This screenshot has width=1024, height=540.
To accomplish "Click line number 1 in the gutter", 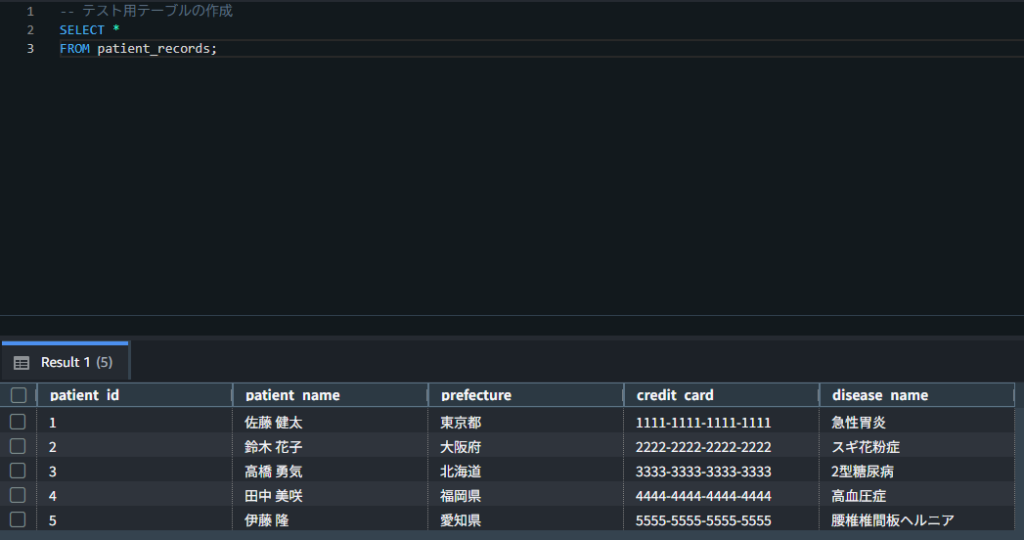I will coord(30,11).
